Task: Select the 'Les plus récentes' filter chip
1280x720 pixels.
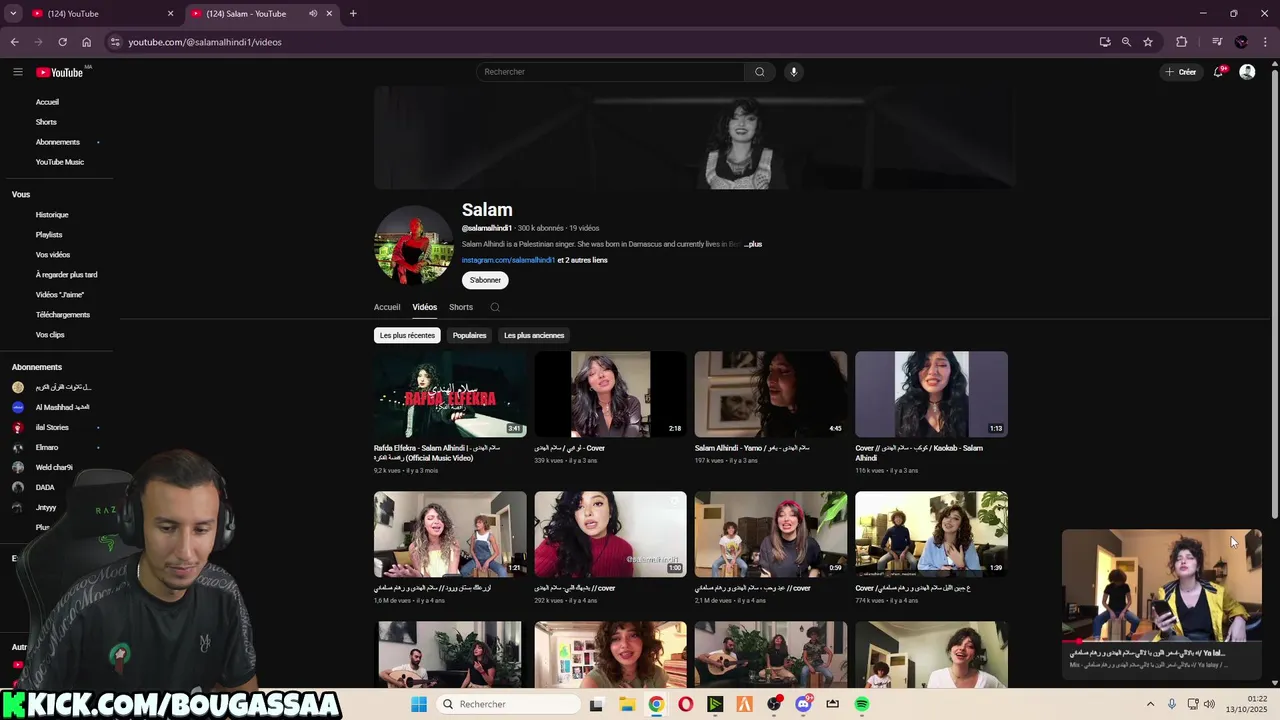Action: (x=407, y=335)
